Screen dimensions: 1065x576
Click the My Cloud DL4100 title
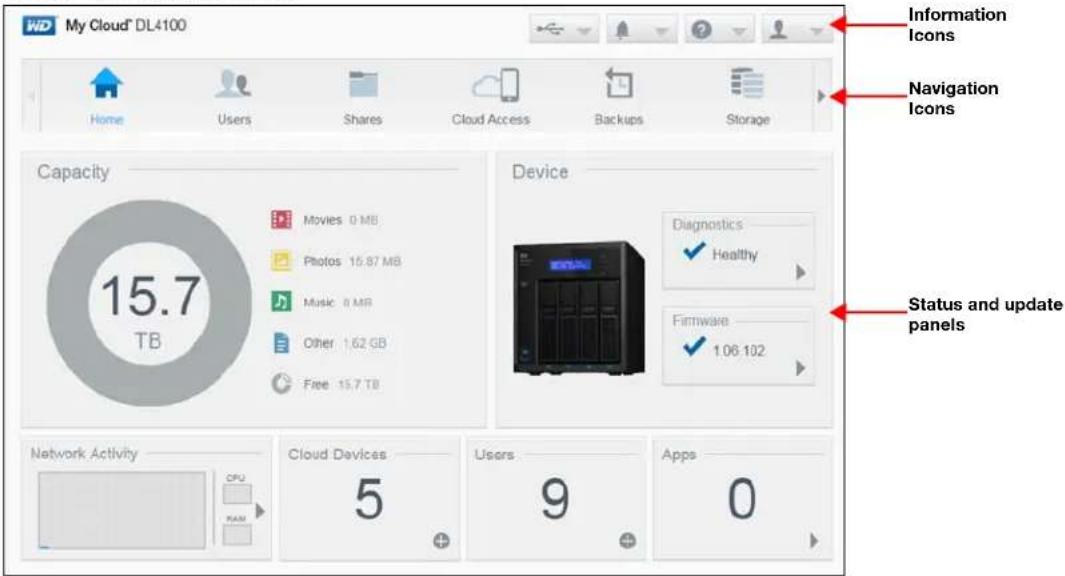point(126,26)
